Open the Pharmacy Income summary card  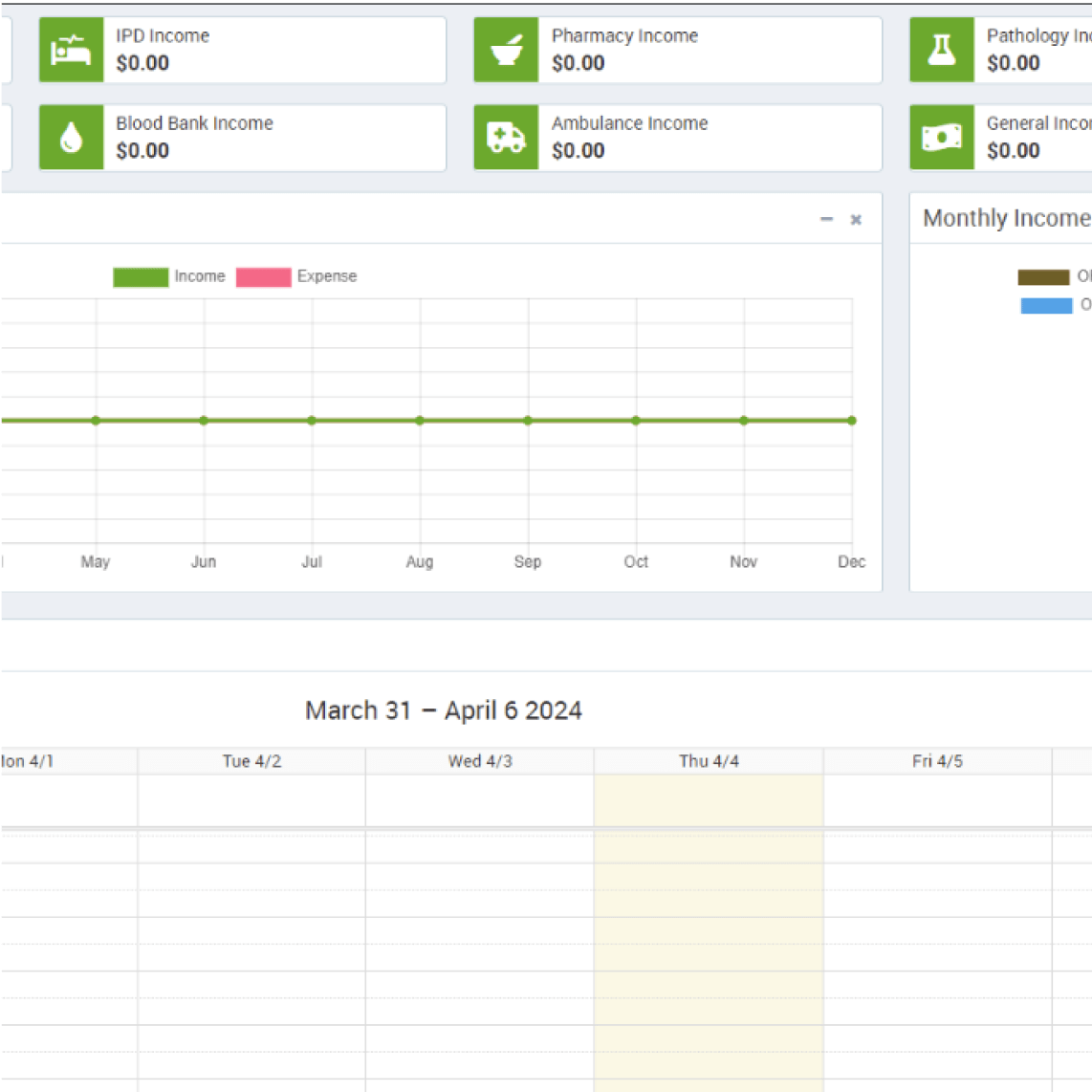point(677,50)
